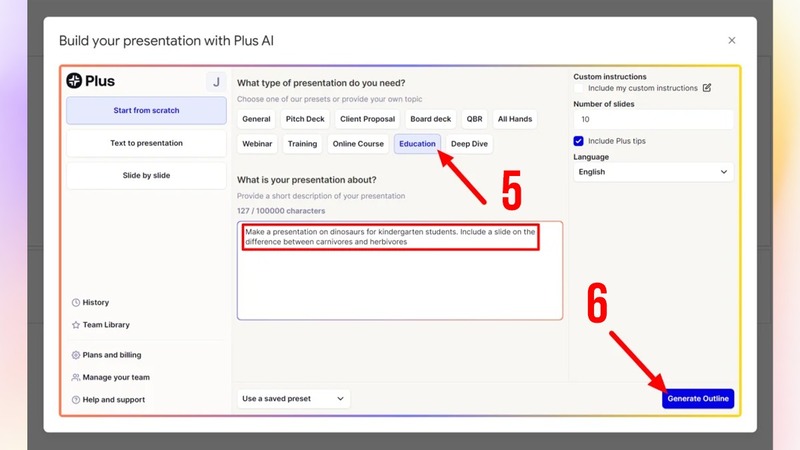800x450 pixels.
Task: Choose the Deep Dive preset
Action: click(x=469, y=144)
